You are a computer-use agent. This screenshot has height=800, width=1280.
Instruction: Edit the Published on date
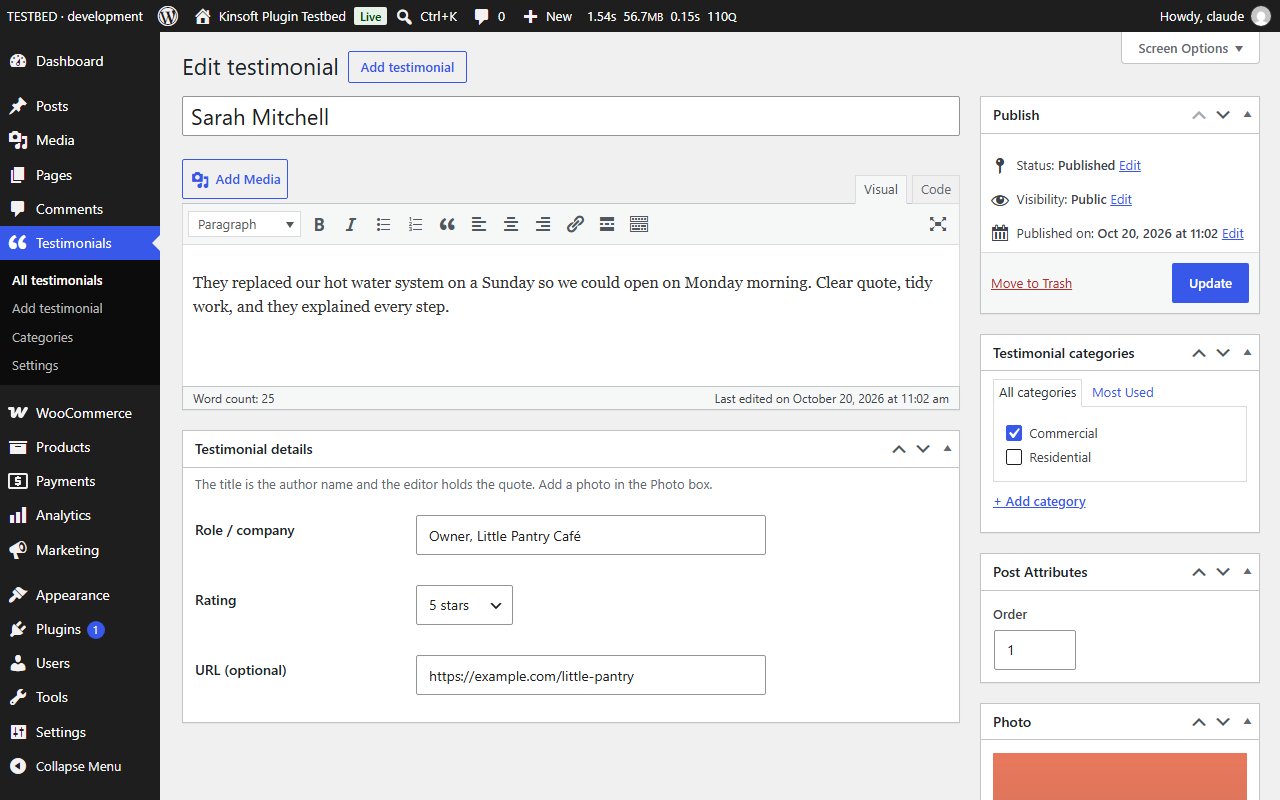click(x=1233, y=233)
